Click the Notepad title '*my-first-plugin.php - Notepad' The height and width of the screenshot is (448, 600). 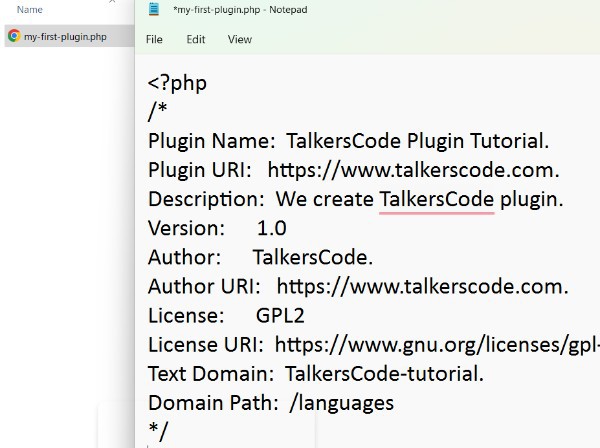click(x=240, y=10)
